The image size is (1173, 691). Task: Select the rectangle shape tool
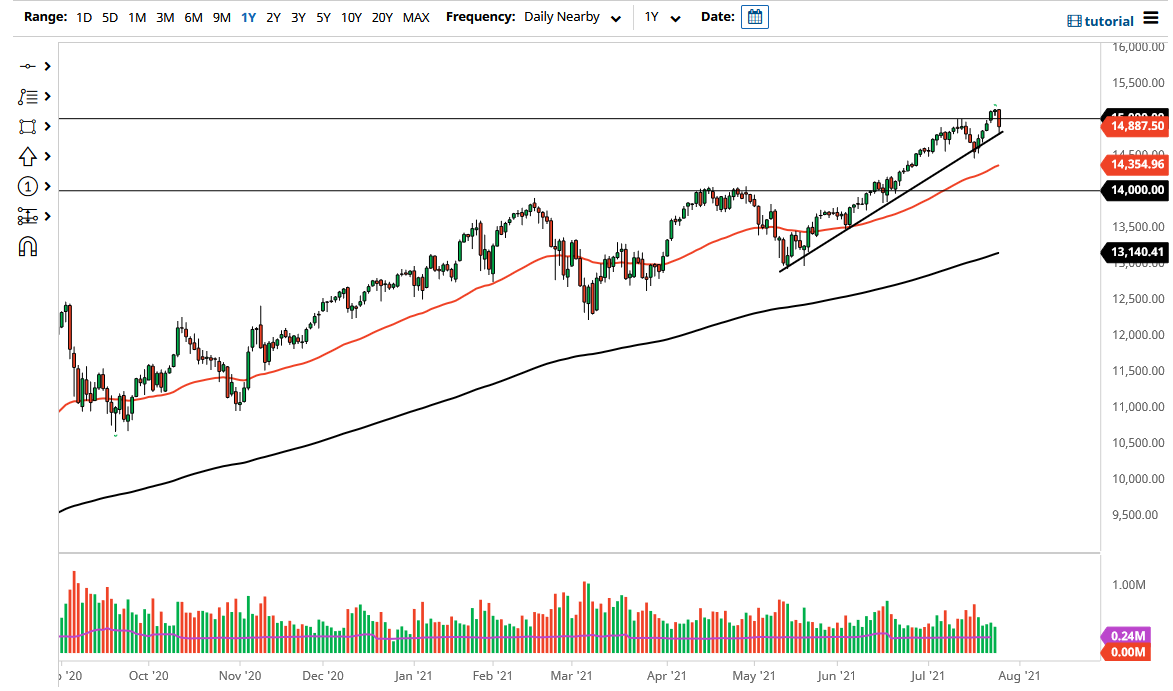point(28,126)
